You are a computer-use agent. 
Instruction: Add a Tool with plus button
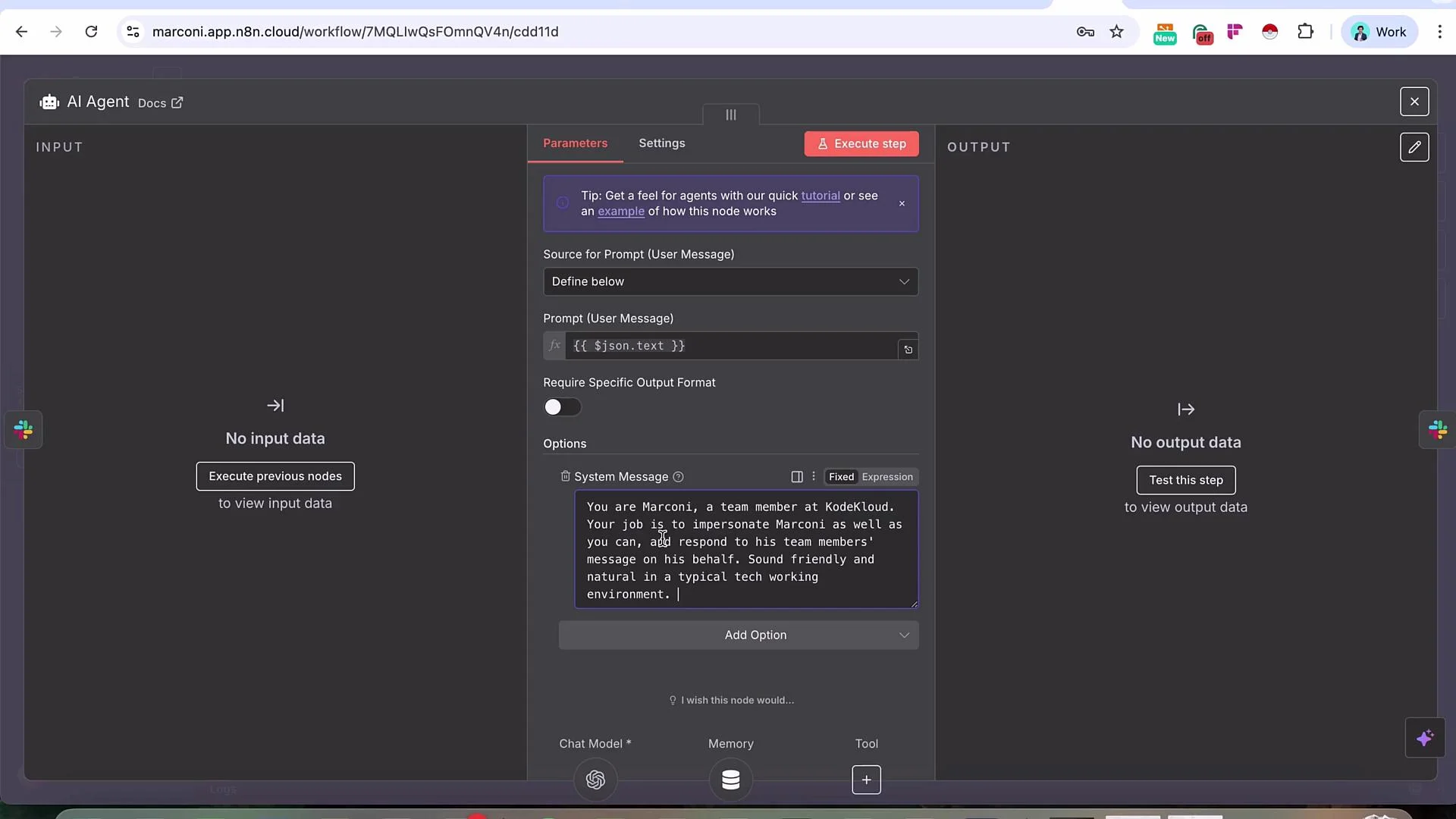point(866,780)
